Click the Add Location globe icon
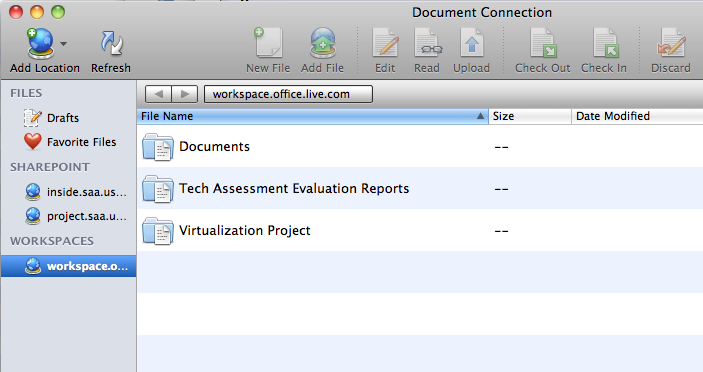703x372 pixels. (40, 43)
